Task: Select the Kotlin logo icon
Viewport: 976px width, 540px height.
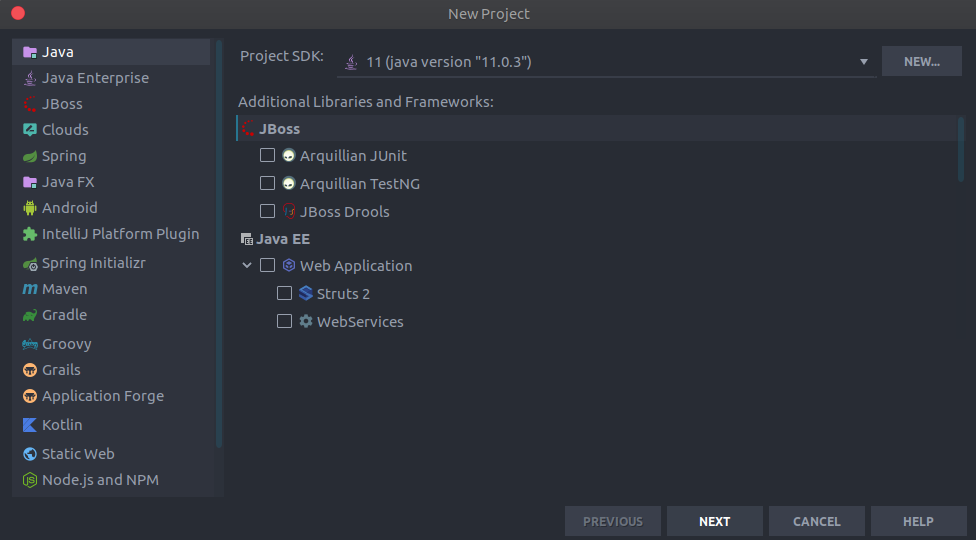Action: [29, 425]
